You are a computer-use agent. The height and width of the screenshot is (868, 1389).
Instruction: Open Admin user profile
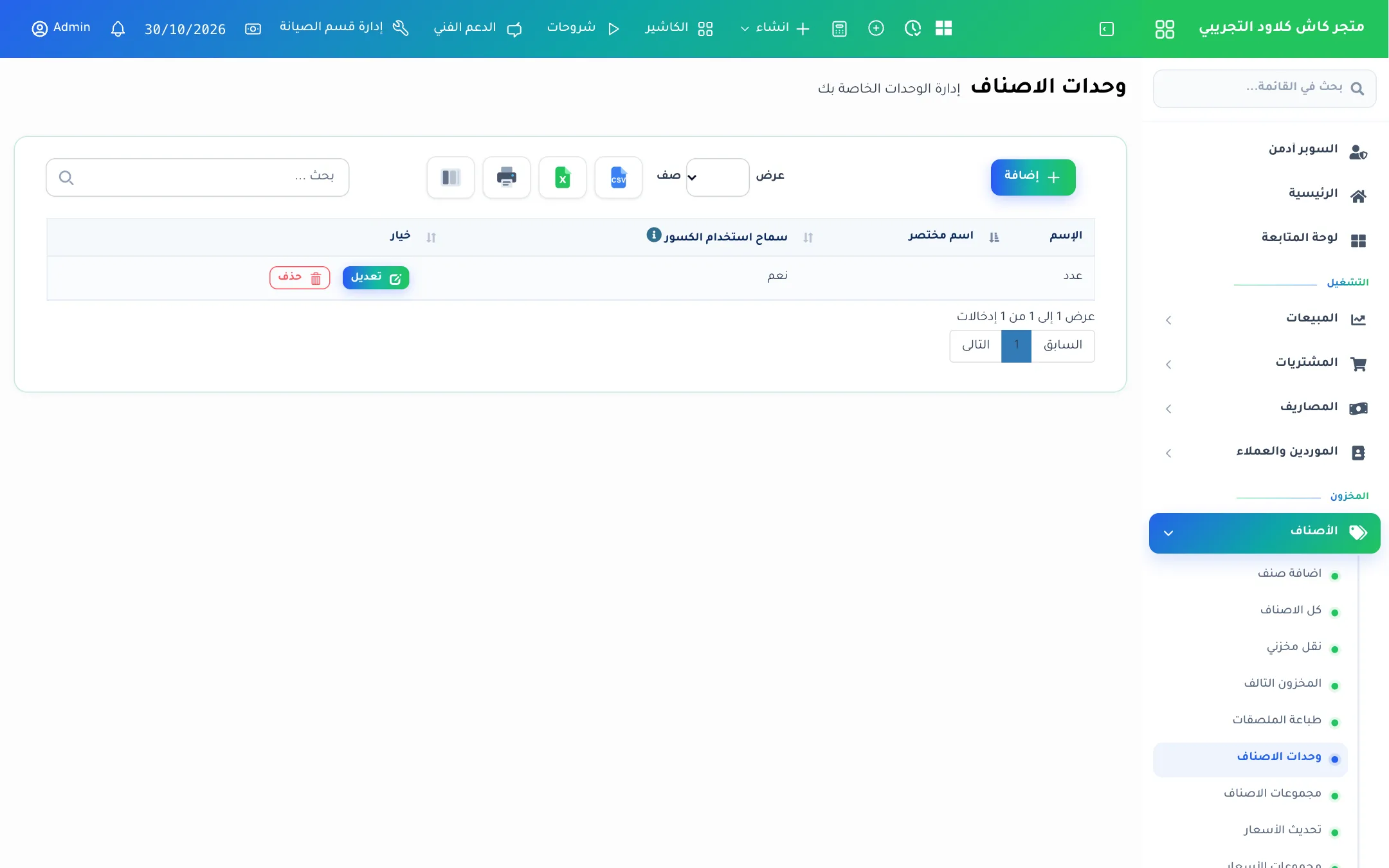[61, 28]
